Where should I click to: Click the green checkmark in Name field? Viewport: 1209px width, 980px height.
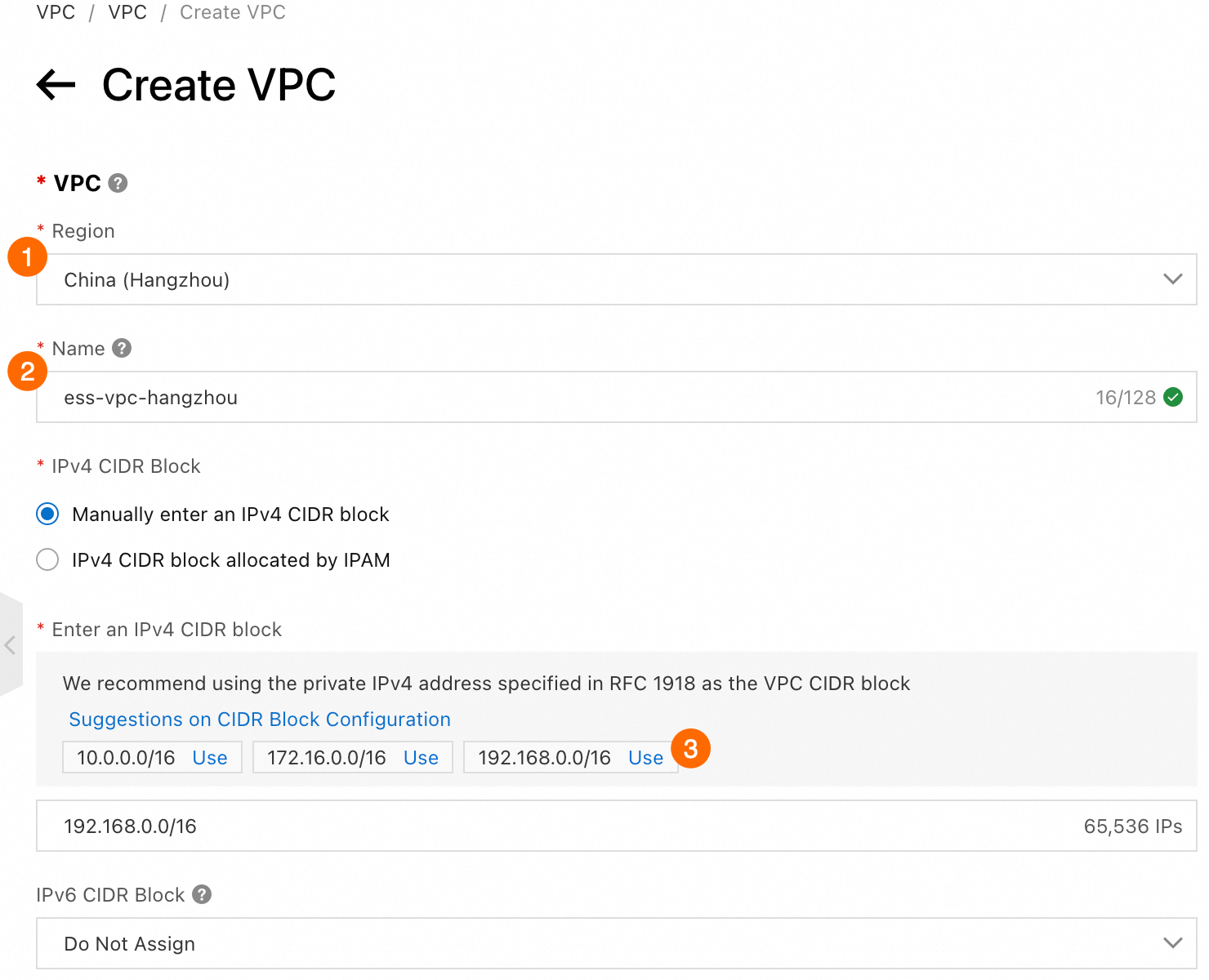click(1173, 397)
